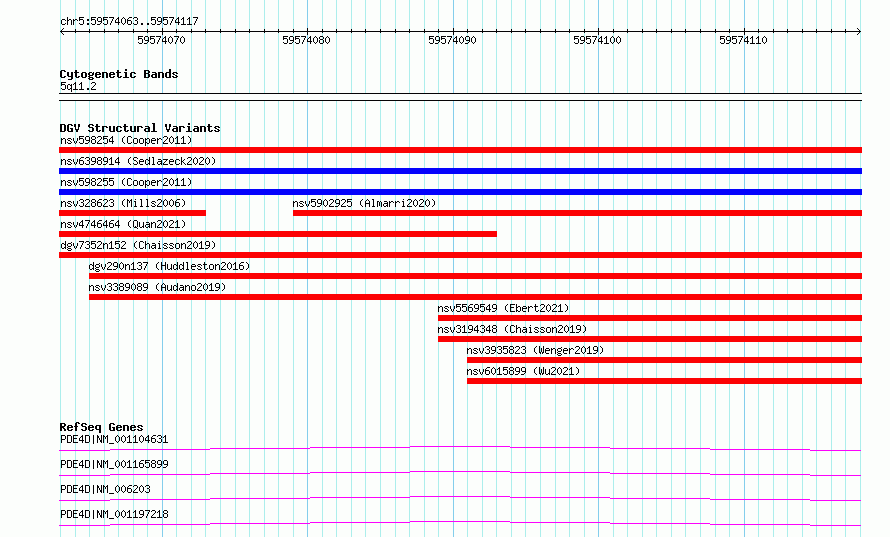Click the red bar under nsv3935823

click(x=664, y=360)
